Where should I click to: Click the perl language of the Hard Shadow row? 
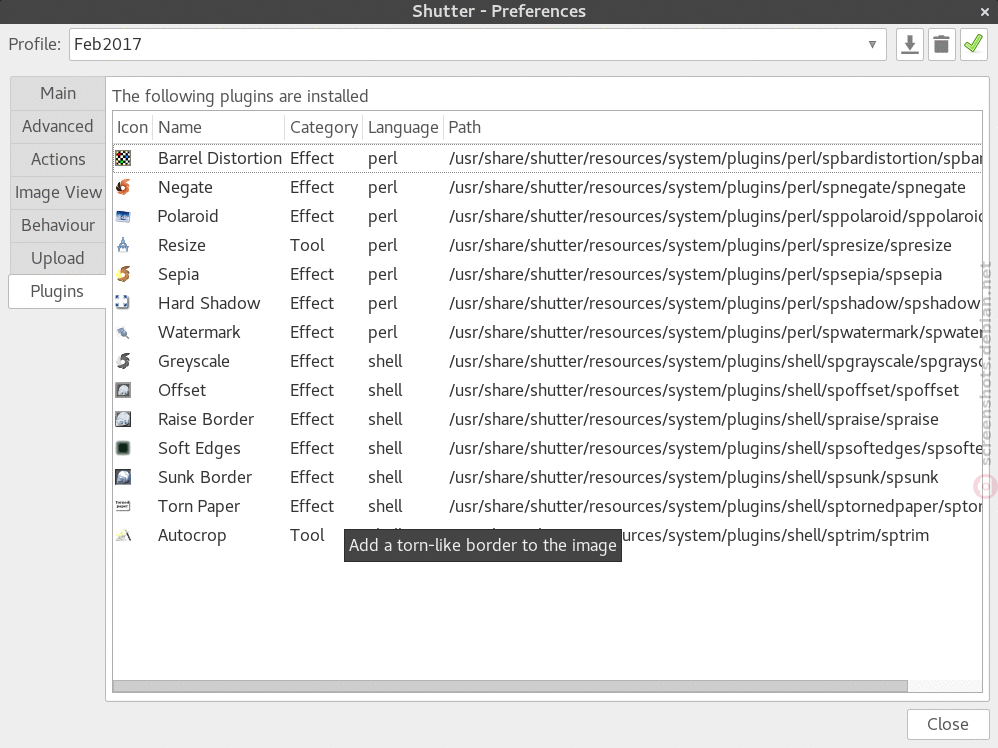click(x=383, y=303)
